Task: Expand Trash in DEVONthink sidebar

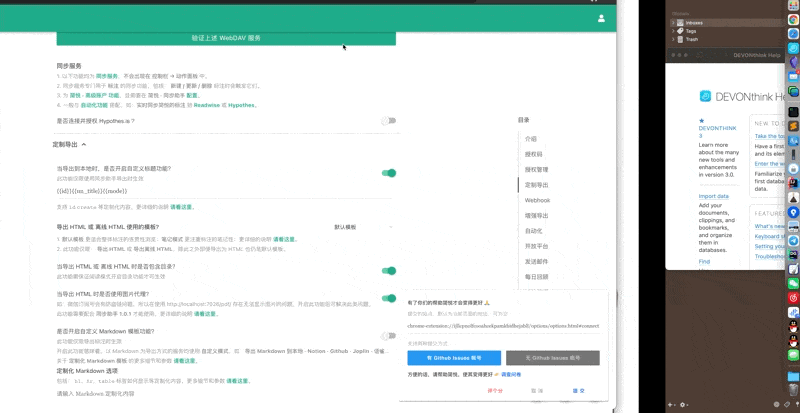Action: 673,39
